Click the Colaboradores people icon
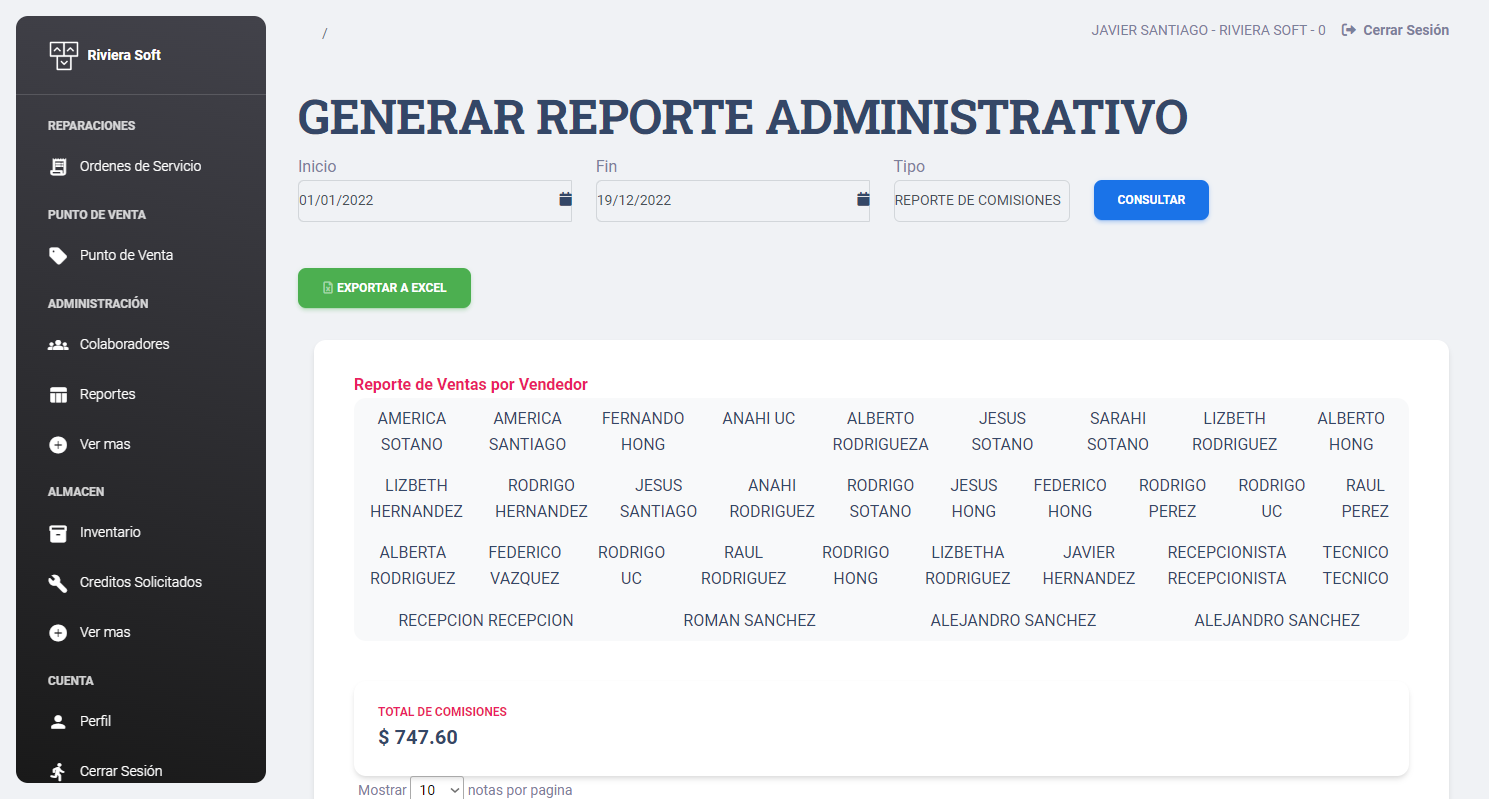1489x799 pixels. click(x=59, y=345)
